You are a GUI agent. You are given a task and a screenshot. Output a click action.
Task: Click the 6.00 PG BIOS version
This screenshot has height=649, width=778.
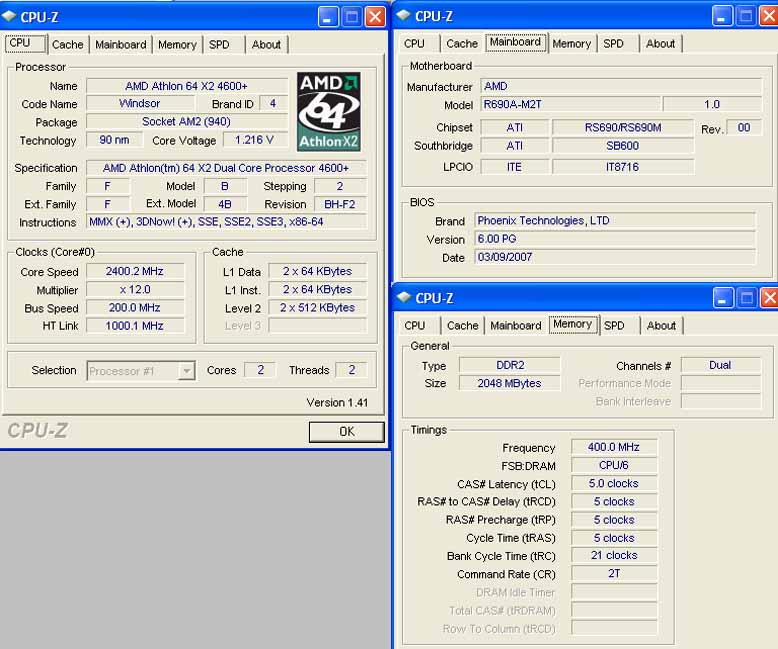tap(615, 239)
